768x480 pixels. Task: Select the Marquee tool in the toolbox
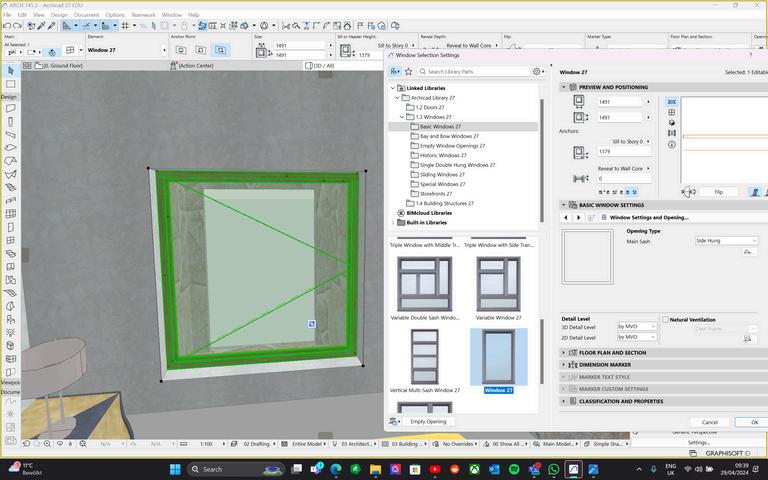pos(11,84)
